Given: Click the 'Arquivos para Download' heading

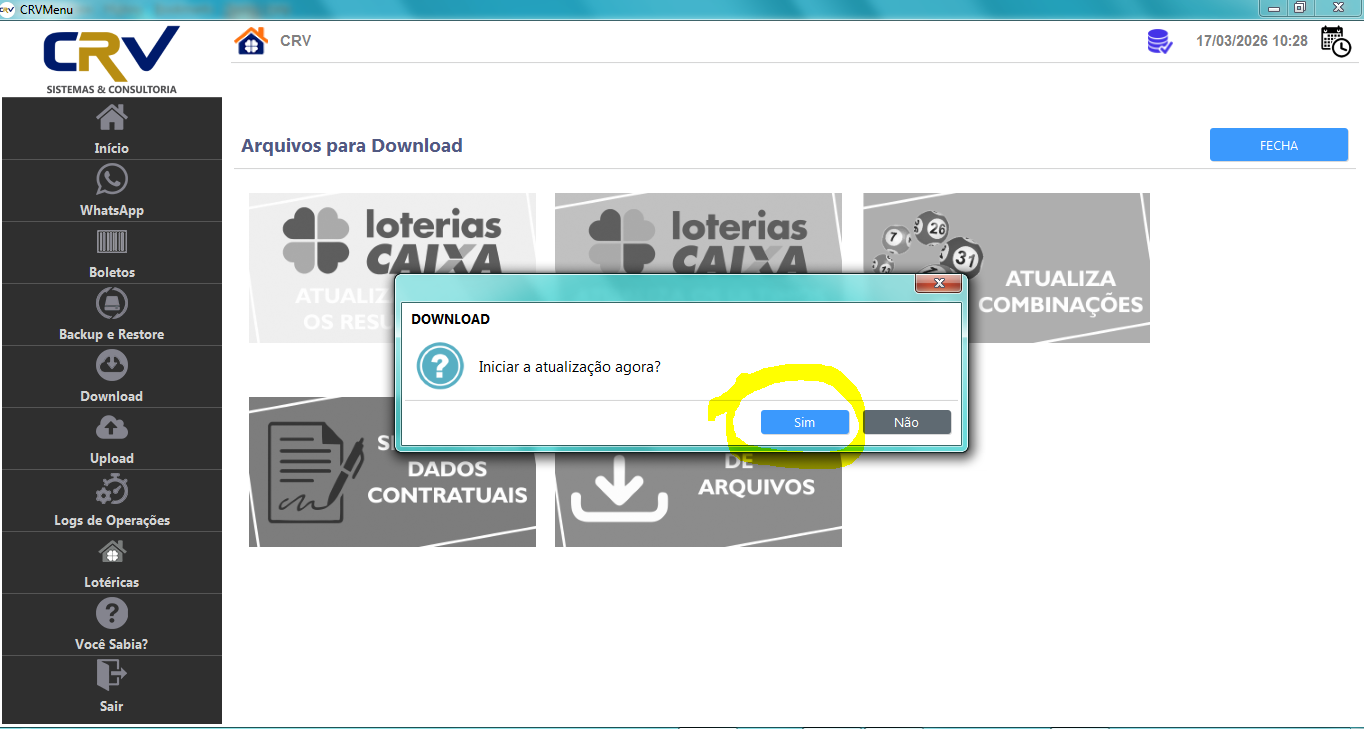Looking at the screenshot, I should click(352, 146).
